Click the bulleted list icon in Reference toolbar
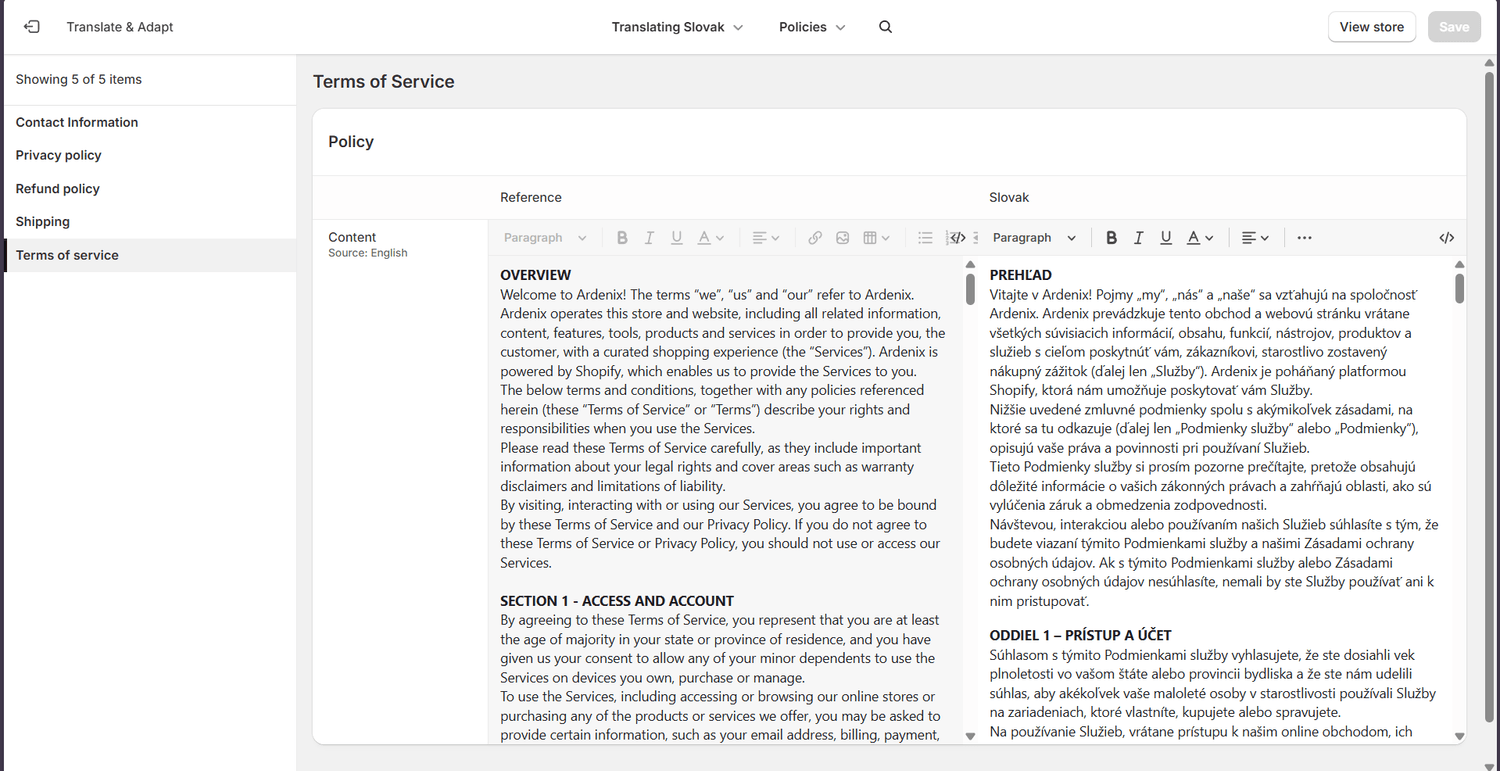Viewport: 1500px width, 771px height. click(x=925, y=238)
